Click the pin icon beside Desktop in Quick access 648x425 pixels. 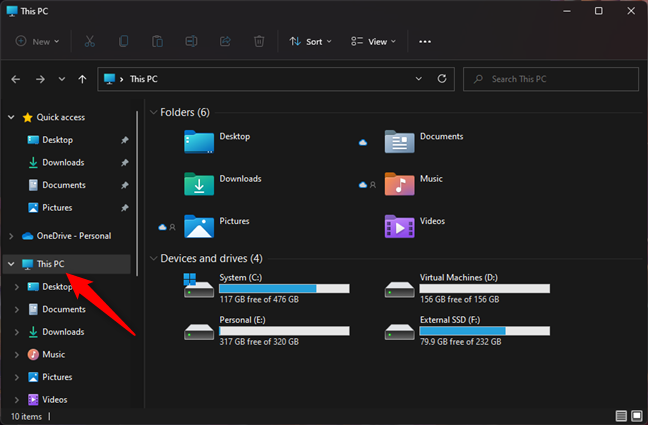[124, 140]
